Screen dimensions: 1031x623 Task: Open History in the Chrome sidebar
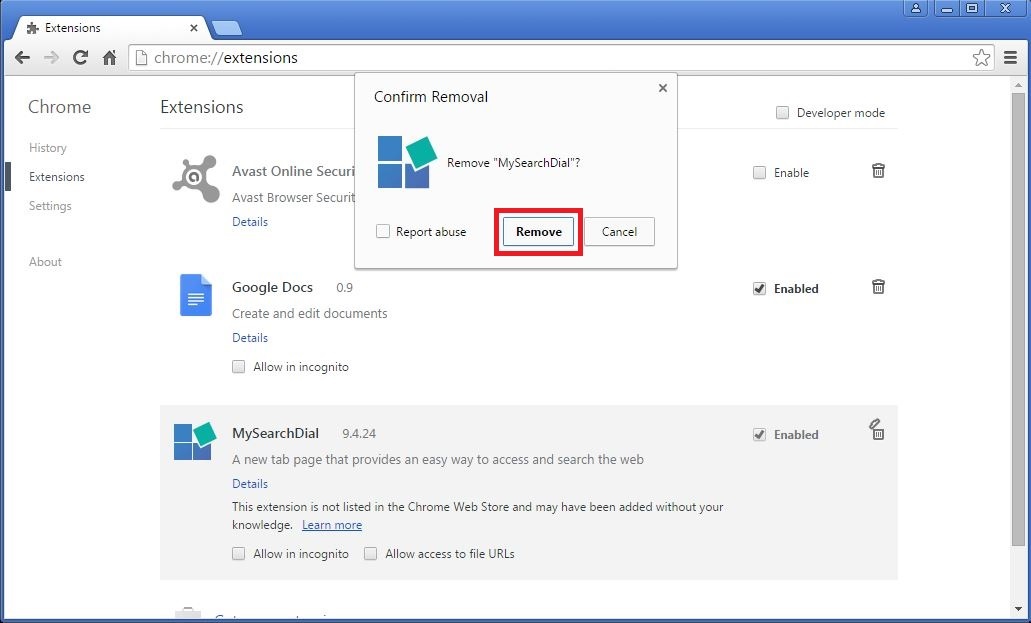[47, 147]
